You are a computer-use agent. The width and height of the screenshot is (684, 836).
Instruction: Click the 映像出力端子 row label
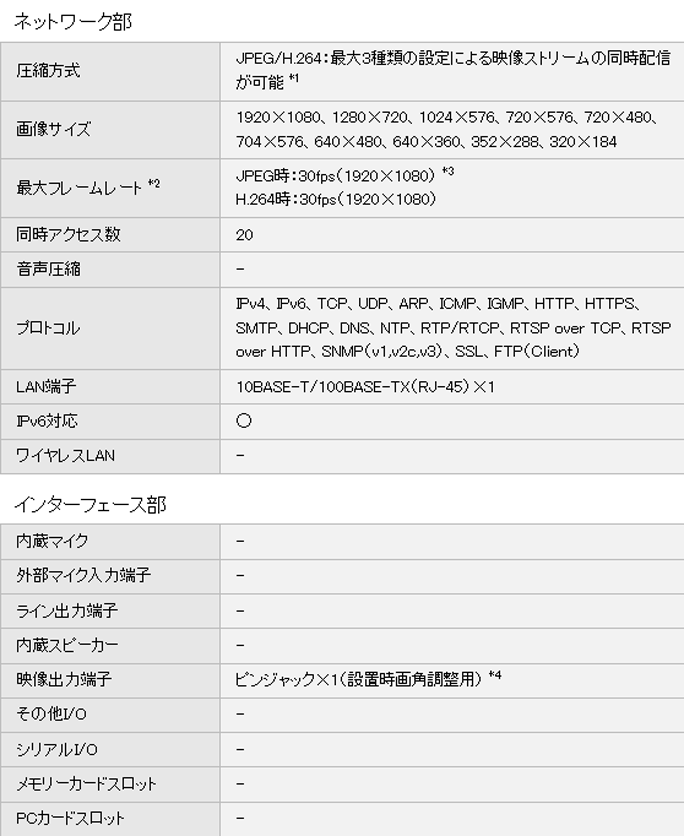pos(64,680)
